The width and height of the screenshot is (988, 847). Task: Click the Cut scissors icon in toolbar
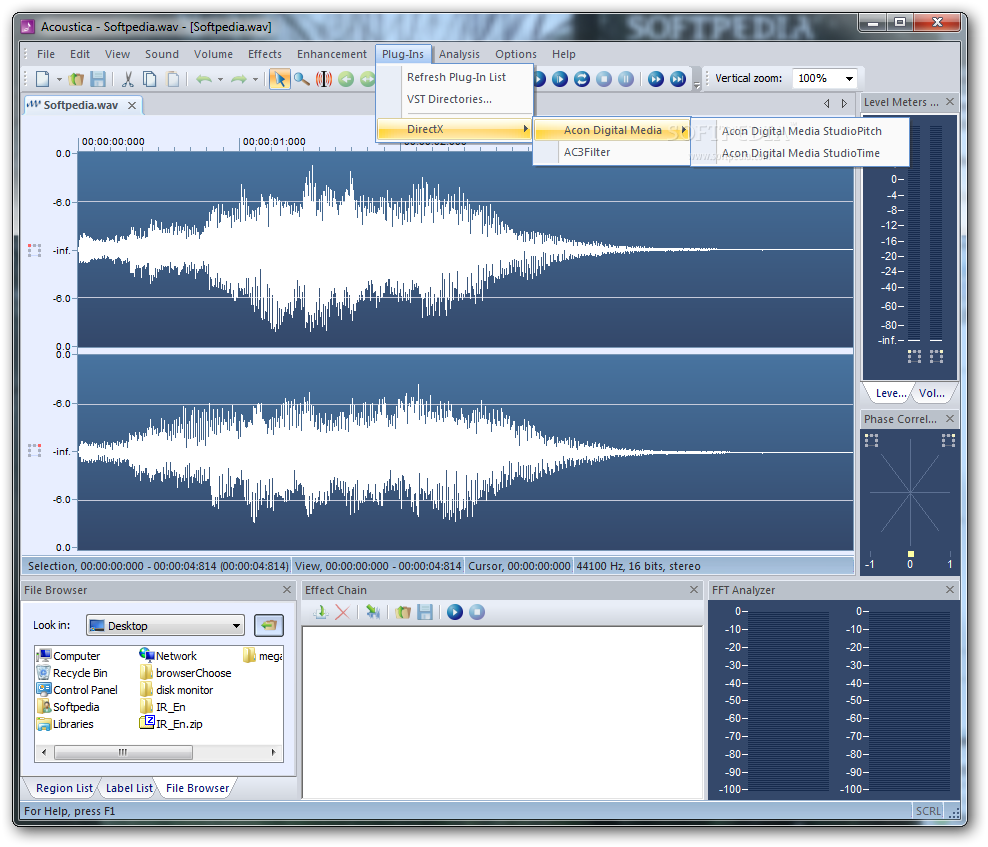pos(127,79)
